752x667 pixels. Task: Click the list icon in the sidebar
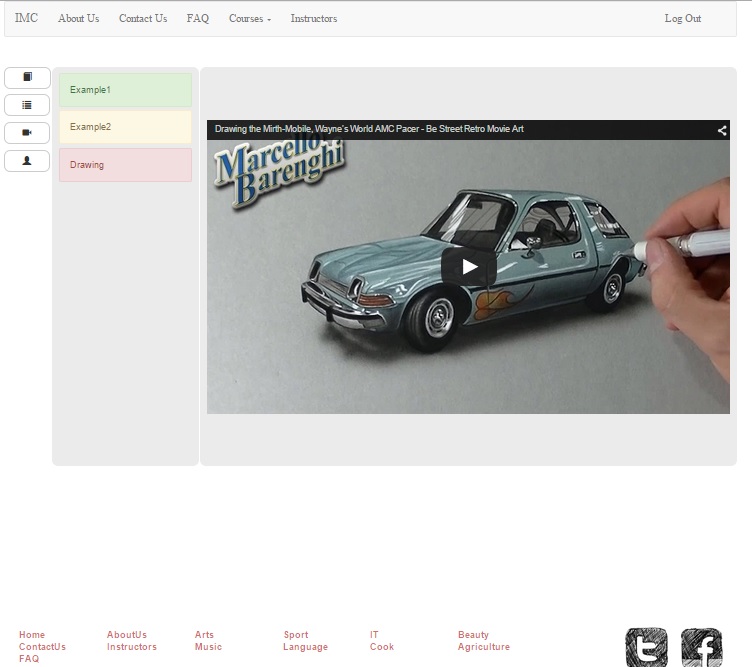27,104
